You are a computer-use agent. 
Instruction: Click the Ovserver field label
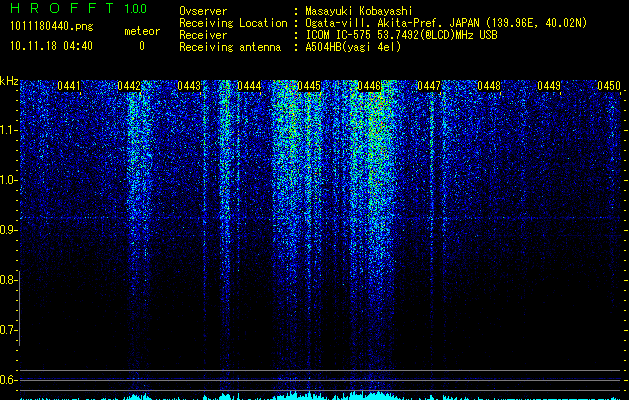coord(203,11)
